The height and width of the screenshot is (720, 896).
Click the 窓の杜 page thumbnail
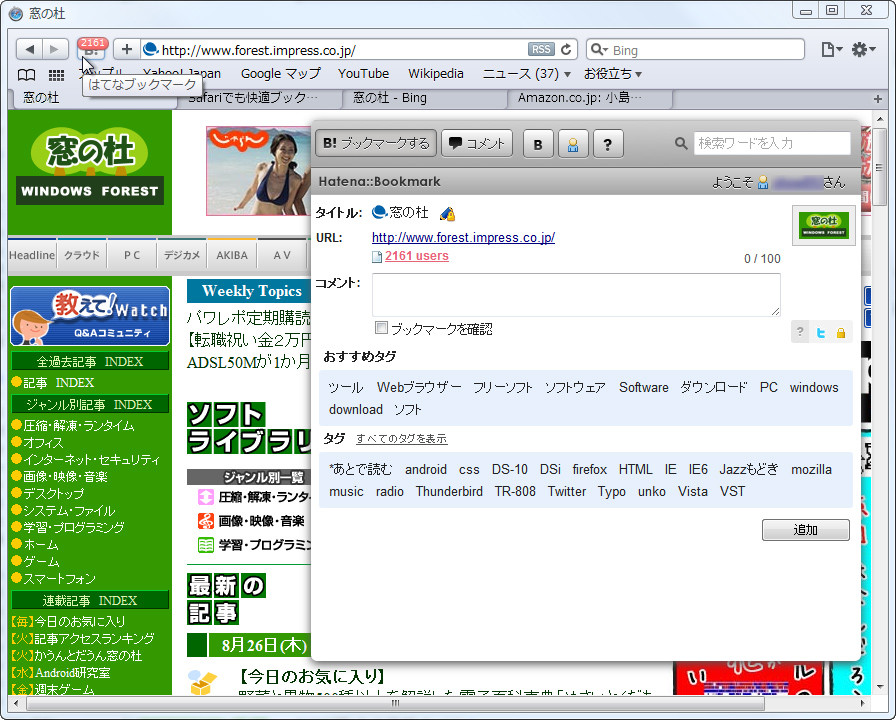click(823, 226)
